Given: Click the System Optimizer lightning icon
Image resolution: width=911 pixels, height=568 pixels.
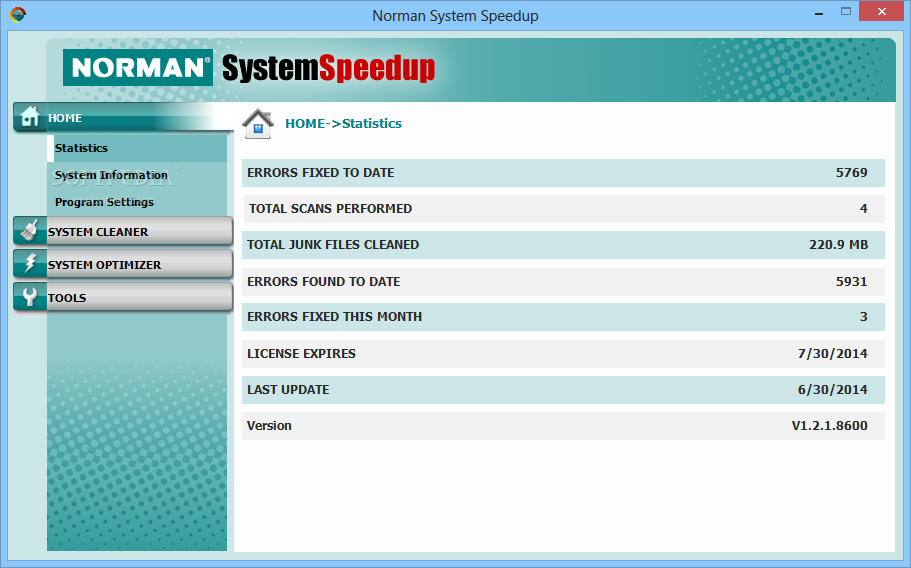Looking at the screenshot, I should 30,264.
